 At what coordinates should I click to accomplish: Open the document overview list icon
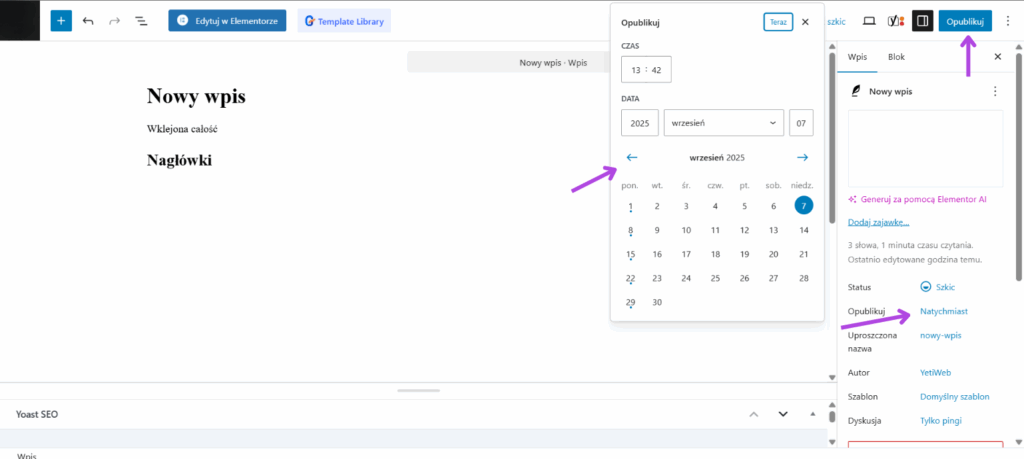coord(141,20)
